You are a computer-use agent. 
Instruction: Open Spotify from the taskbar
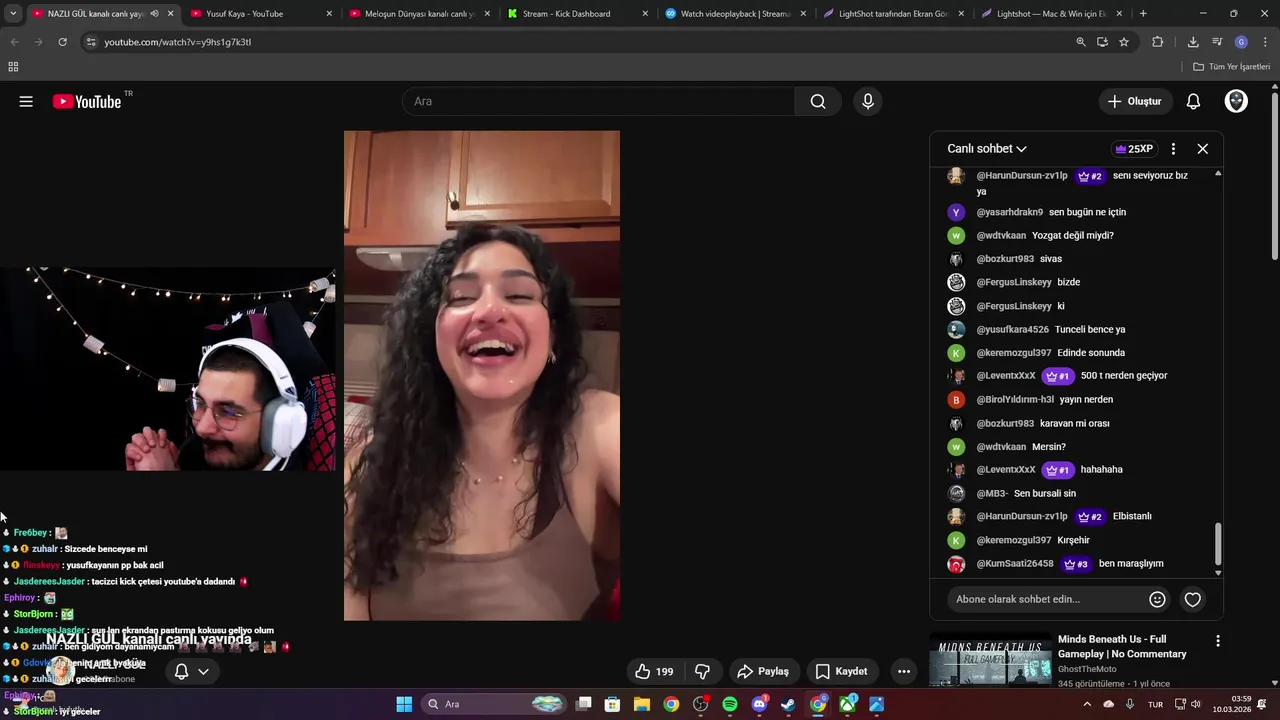[730, 704]
